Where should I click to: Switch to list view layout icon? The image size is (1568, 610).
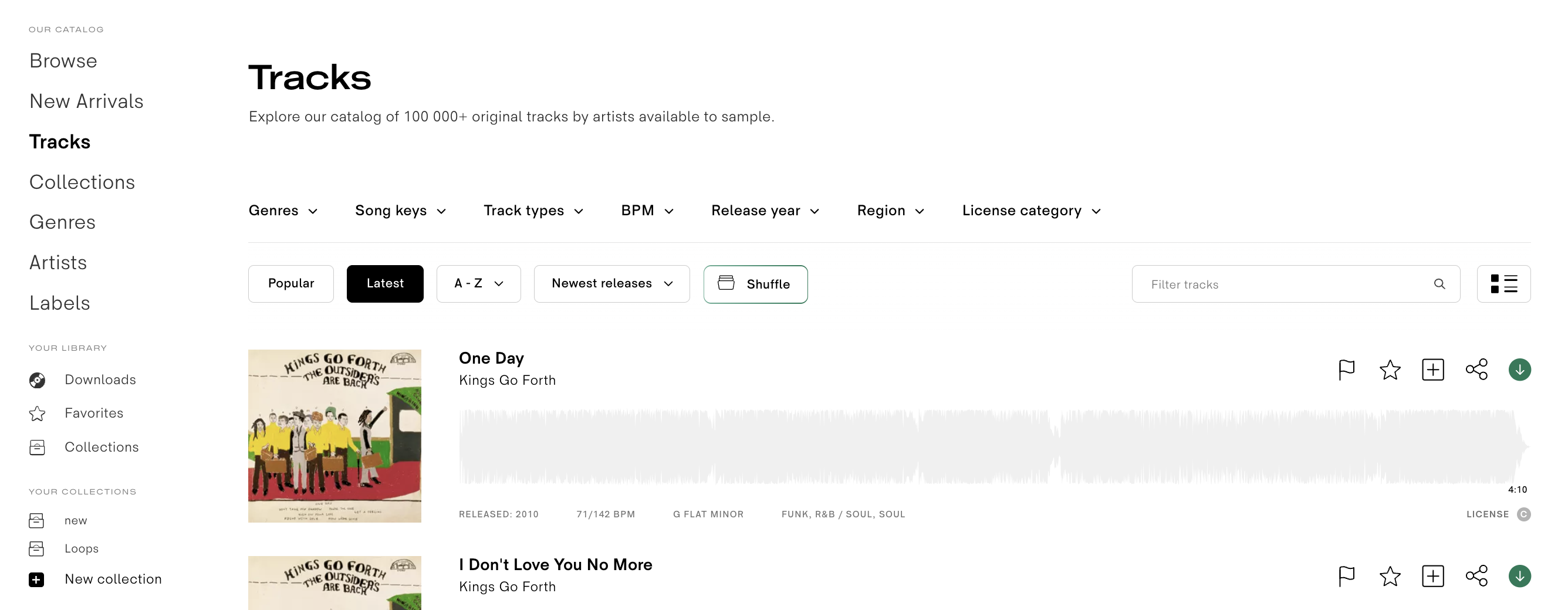(x=1503, y=284)
